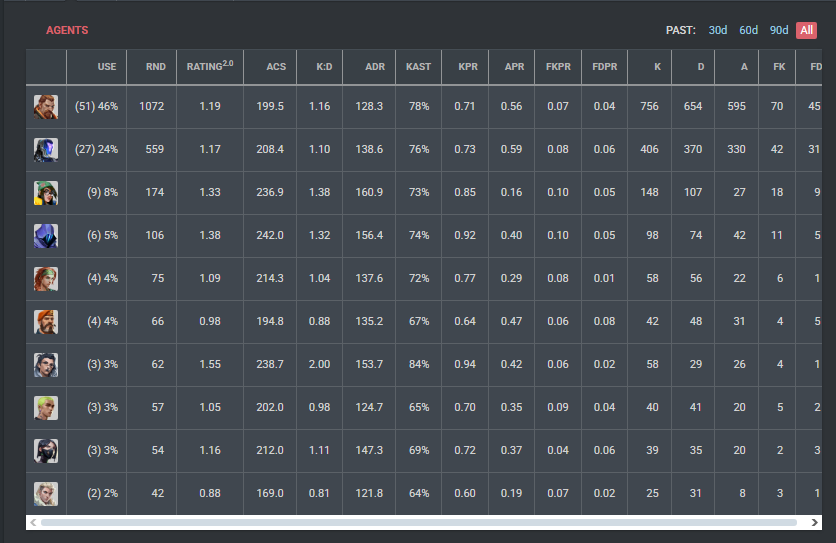
Task: Click the FDPR column header
Action: point(605,67)
